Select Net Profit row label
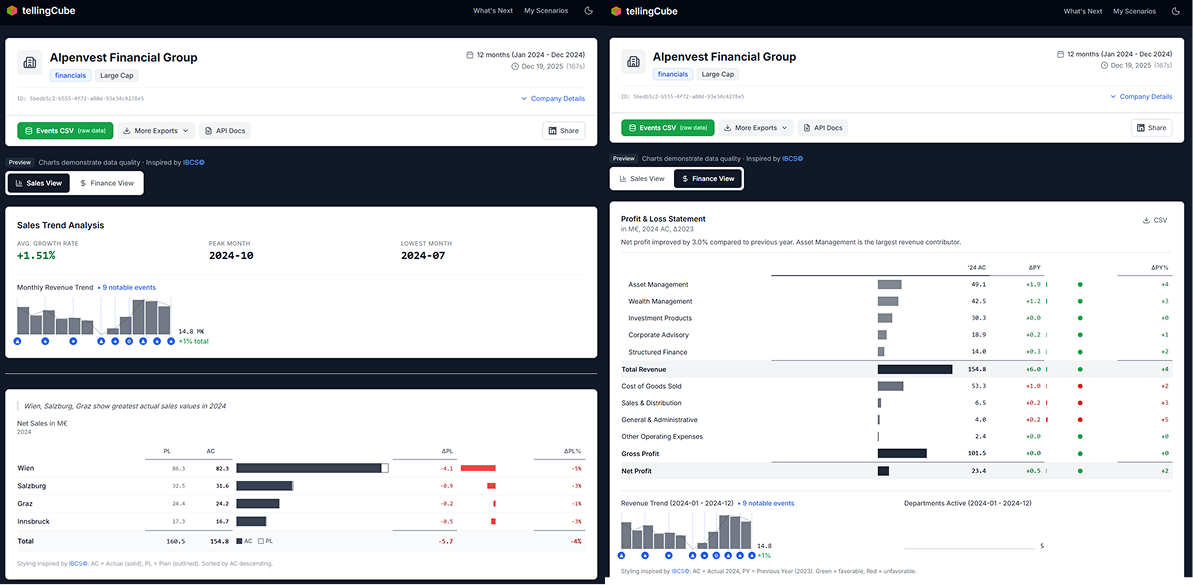The width and height of the screenshot is (1193, 585). (x=638, y=471)
